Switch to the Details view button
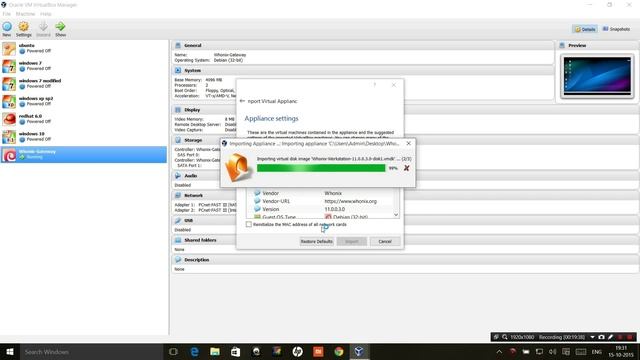640x360 pixels. [585, 29]
